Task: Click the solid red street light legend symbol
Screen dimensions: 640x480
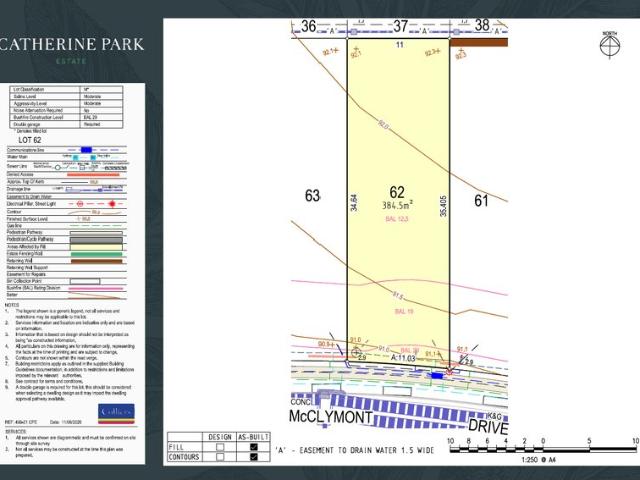Action: click(x=112, y=204)
